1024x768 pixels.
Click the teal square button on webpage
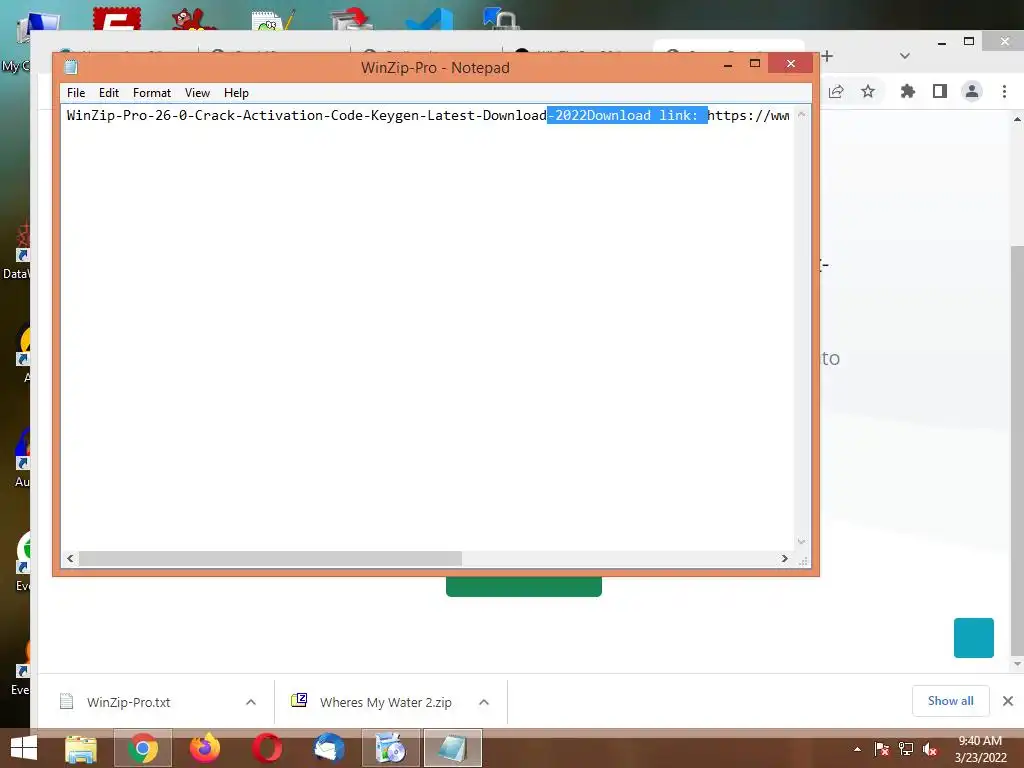[x=974, y=638]
